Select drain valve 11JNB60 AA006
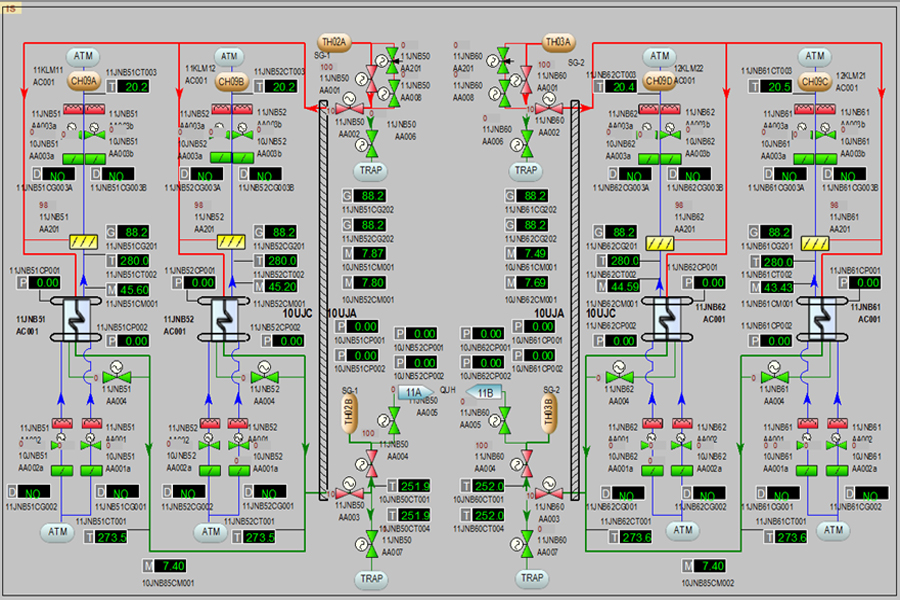The image size is (900, 600). [x=526, y=144]
